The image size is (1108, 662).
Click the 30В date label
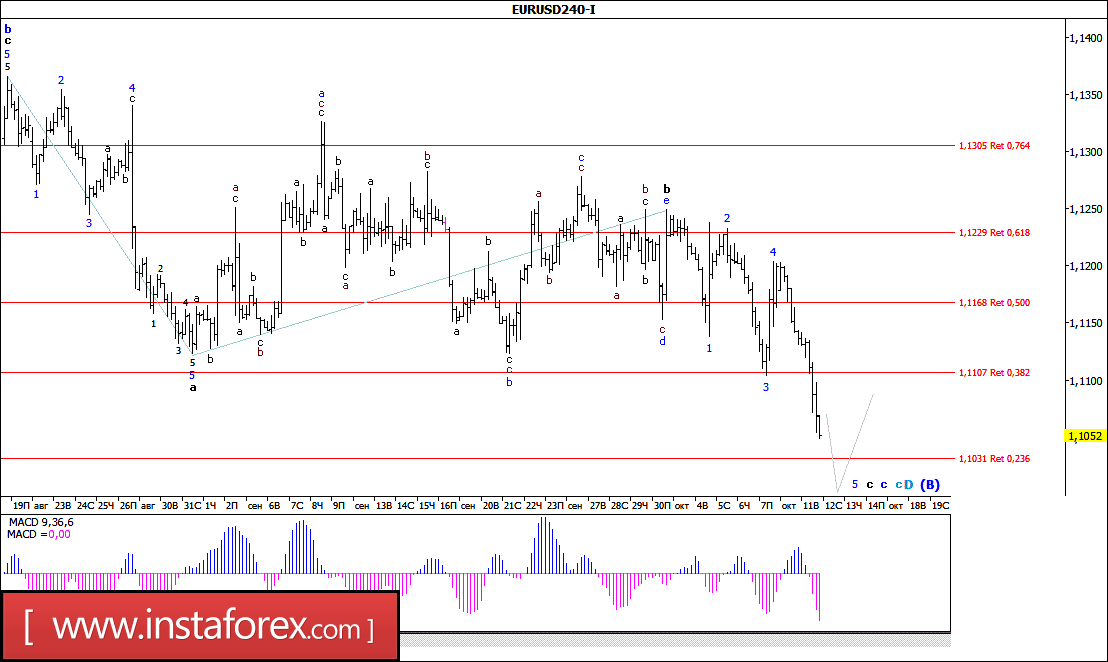(x=170, y=505)
